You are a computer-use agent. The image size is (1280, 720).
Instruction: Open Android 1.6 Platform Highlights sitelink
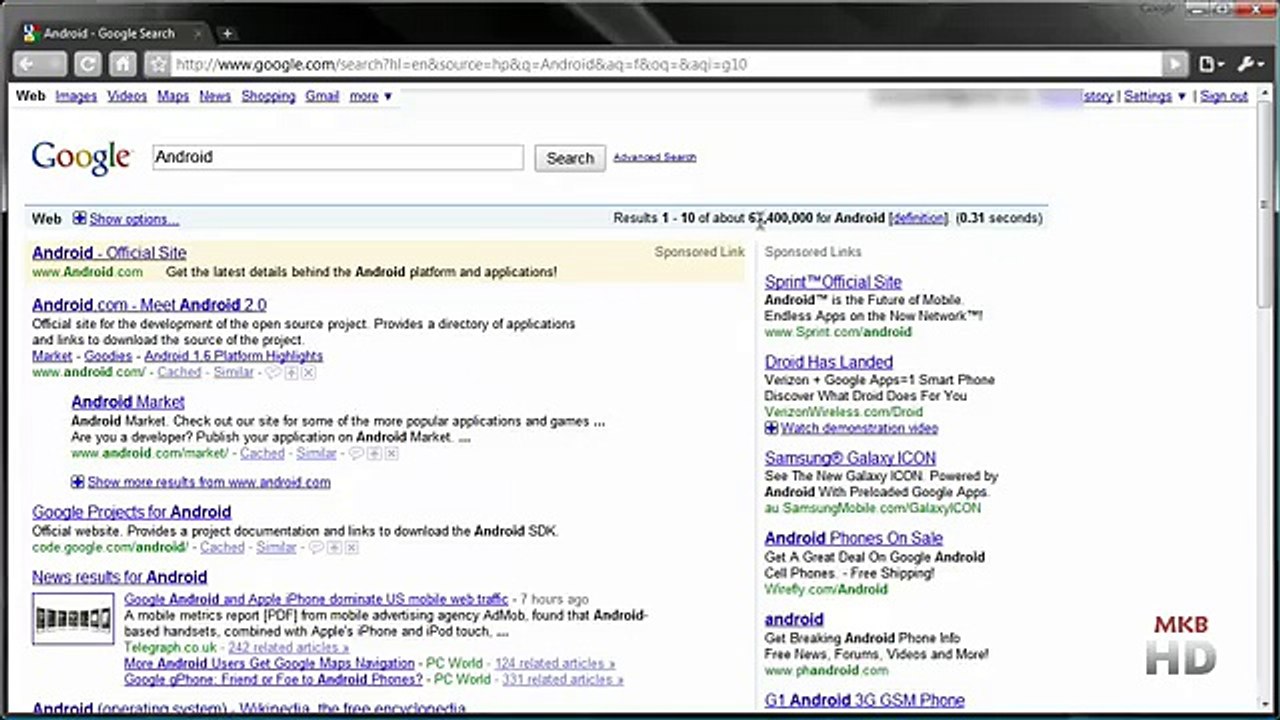[233, 356]
